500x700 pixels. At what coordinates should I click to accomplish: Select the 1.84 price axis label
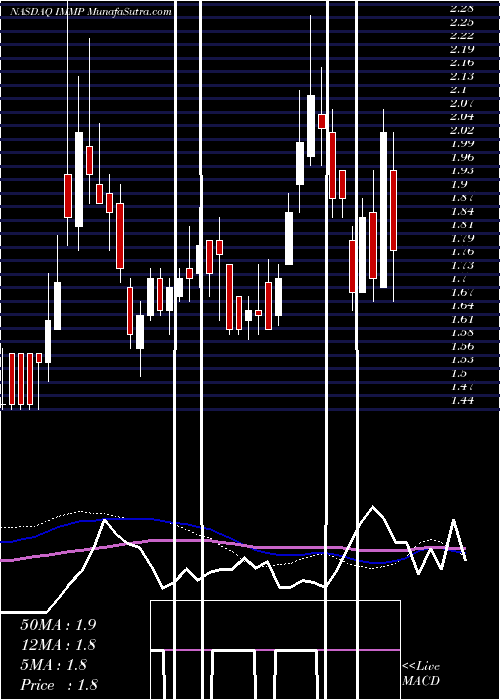[462, 211]
